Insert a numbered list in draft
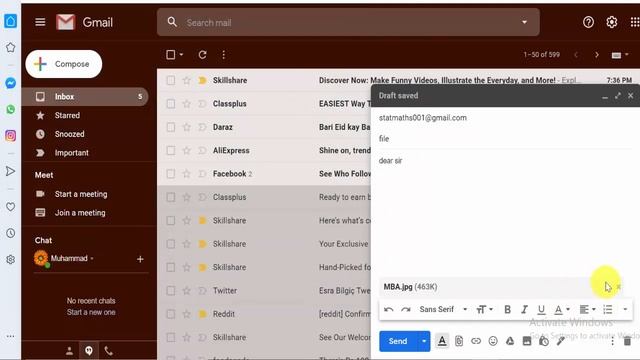Screen dimensions: 640x360 pyautogui.click(x=608, y=310)
